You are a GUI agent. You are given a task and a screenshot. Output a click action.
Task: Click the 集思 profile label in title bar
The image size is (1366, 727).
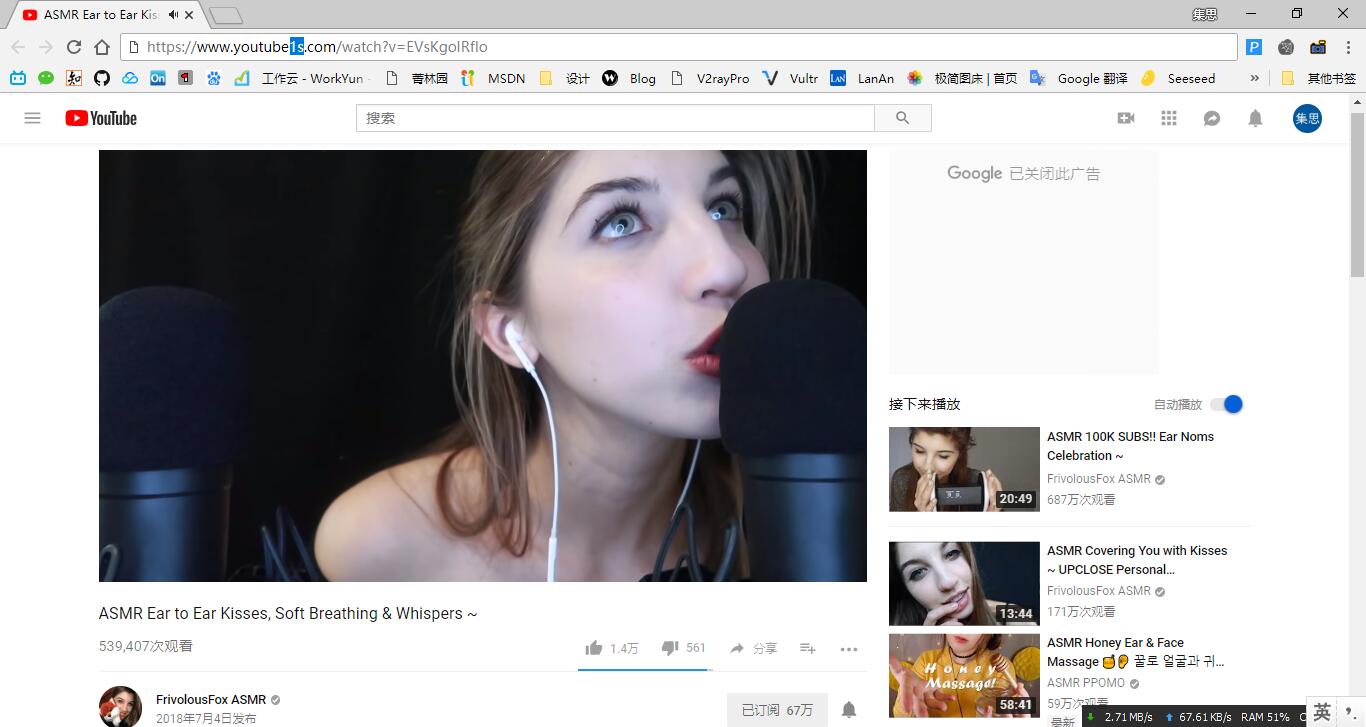(x=1204, y=14)
